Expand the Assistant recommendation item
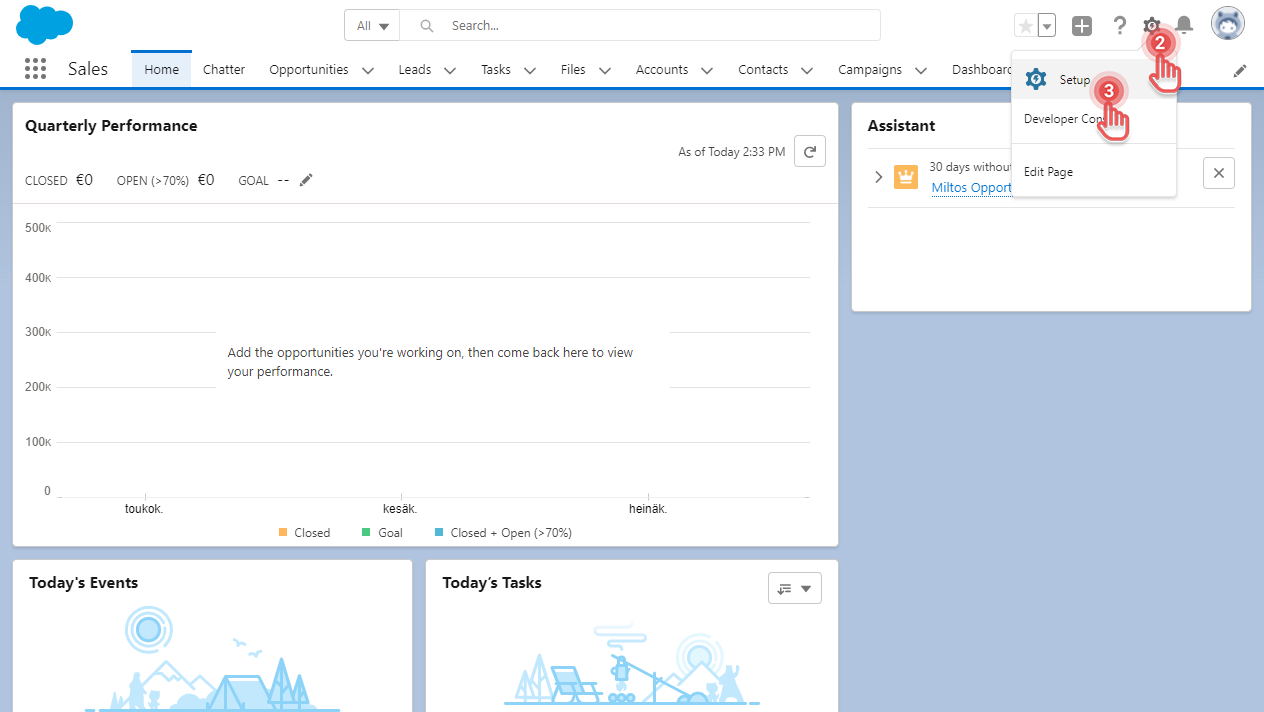This screenshot has height=712, width=1264. click(878, 176)
